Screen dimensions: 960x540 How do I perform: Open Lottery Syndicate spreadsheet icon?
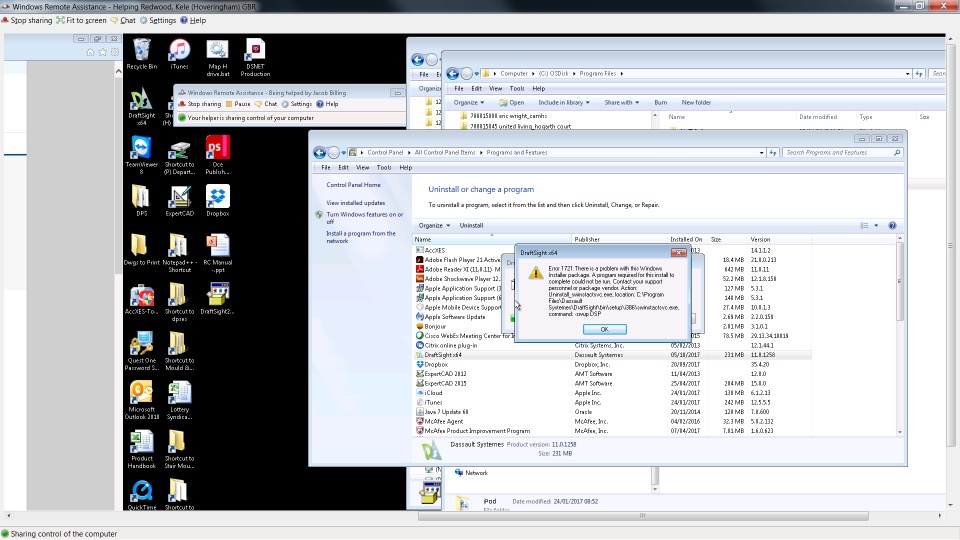coord(179,400)
